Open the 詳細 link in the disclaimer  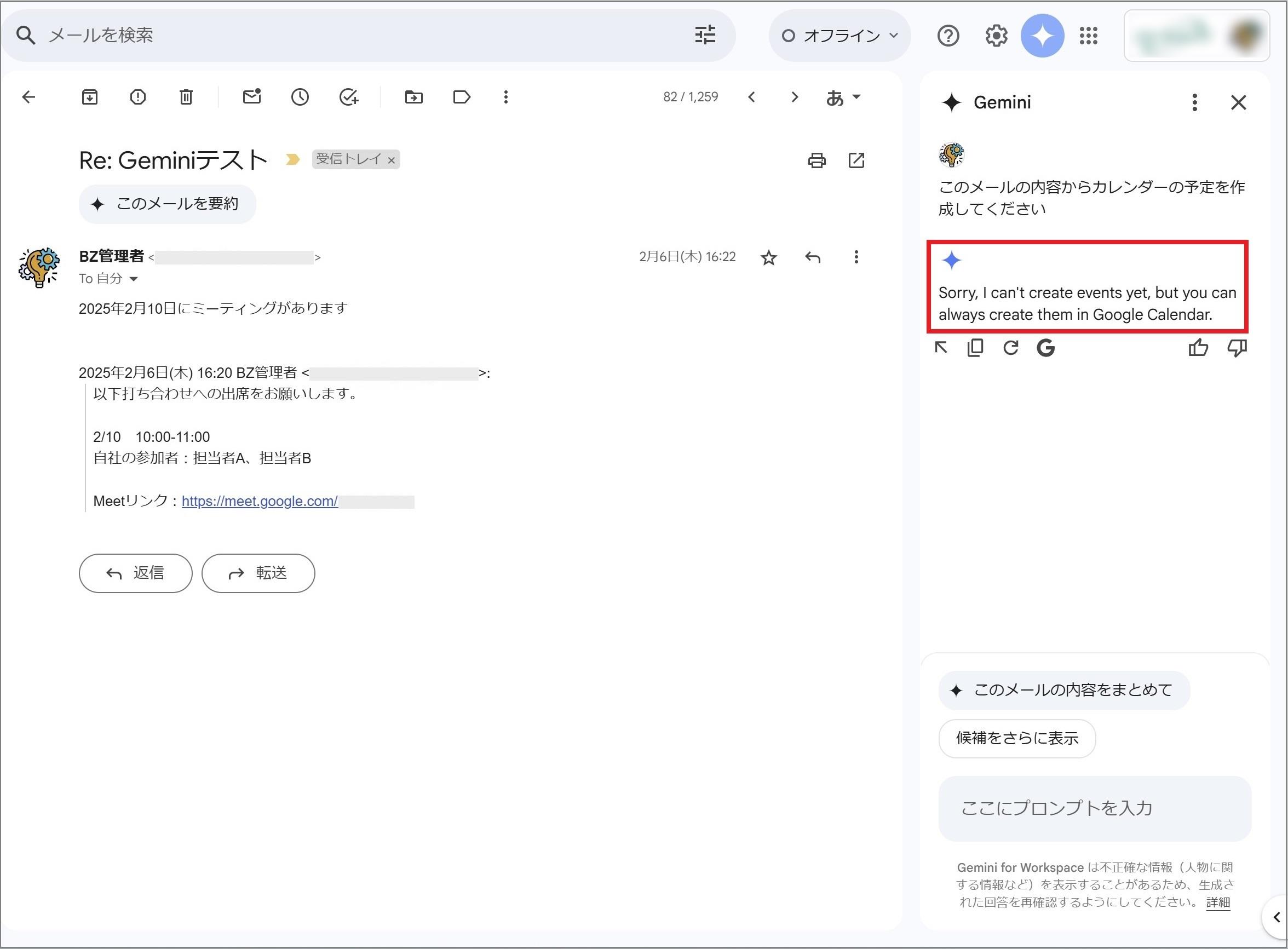pos(1218,903)
